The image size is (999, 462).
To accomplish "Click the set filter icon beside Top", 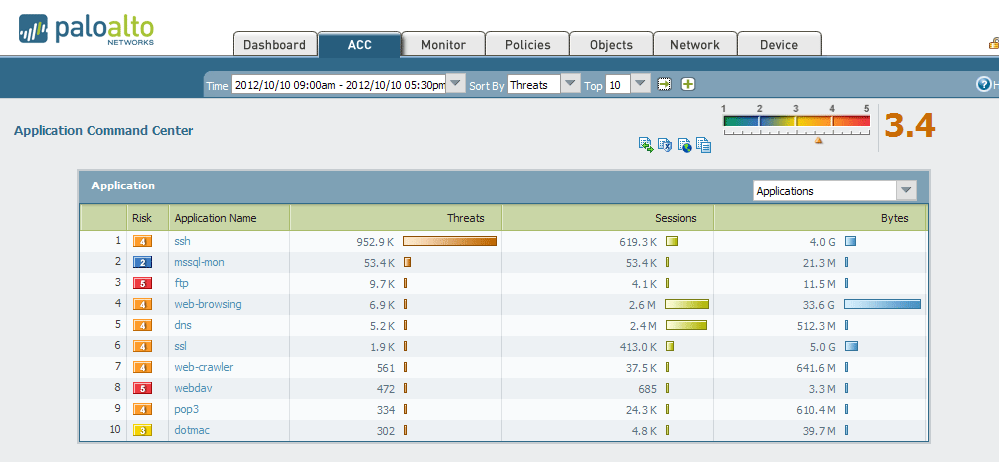I will (665, 85).
